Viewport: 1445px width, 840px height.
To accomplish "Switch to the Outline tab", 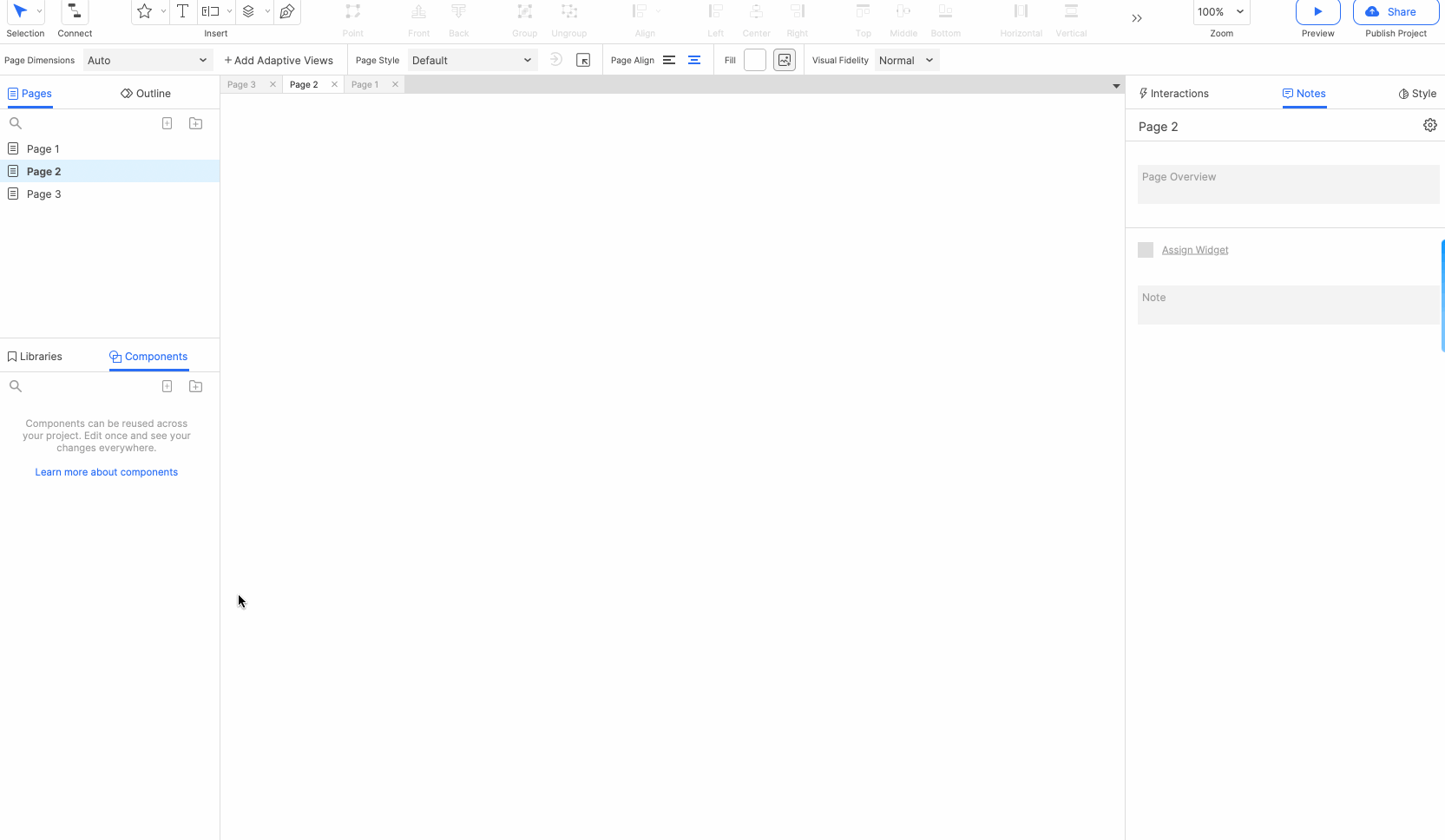I will click(146, 94).
